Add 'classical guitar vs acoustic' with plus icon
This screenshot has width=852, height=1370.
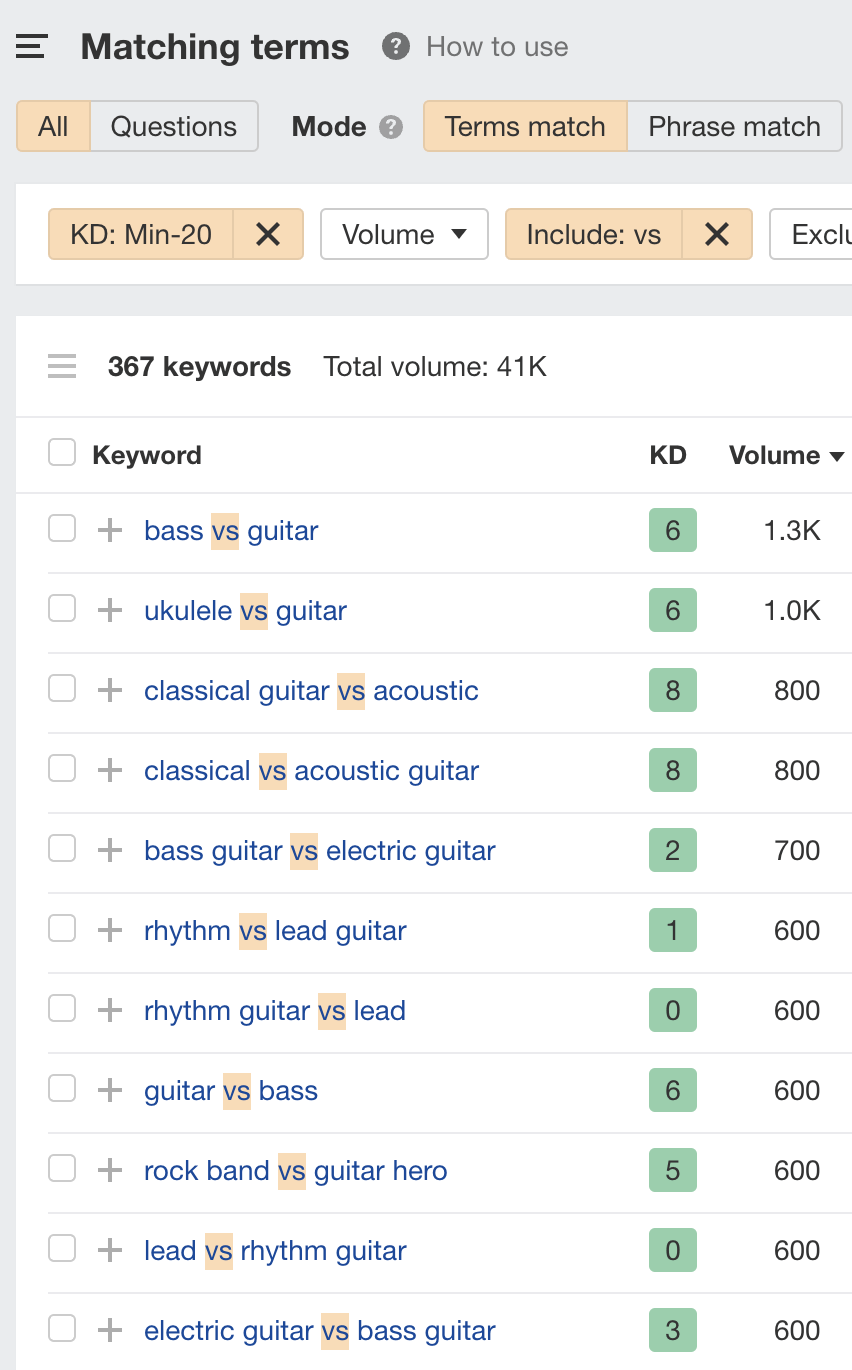point(109,688)
